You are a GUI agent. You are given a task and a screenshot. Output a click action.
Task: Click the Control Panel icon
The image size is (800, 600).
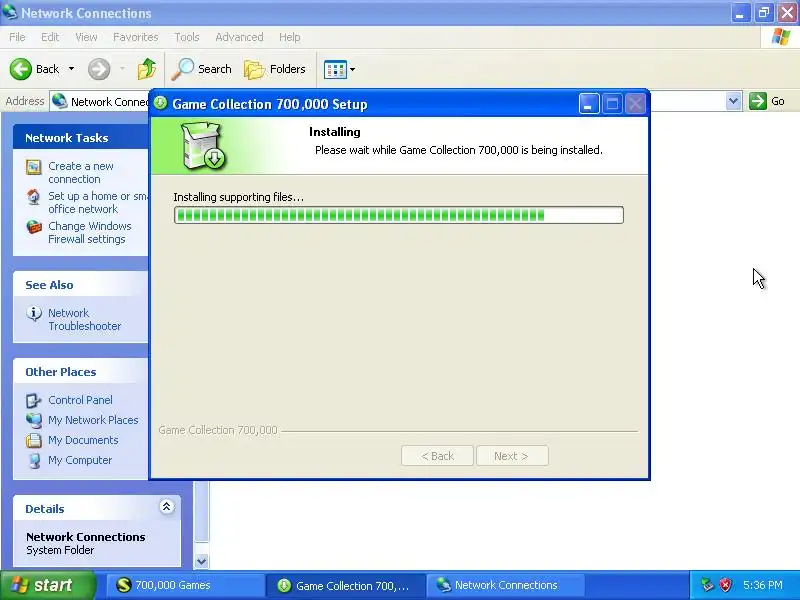34,401
